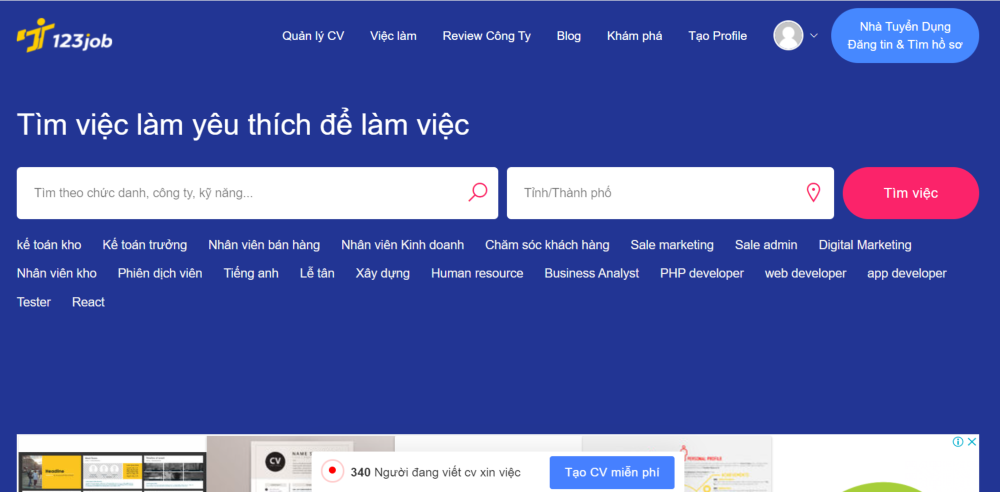
Task: Expand the account dropdown chevron
Action: tap(813, 36)
